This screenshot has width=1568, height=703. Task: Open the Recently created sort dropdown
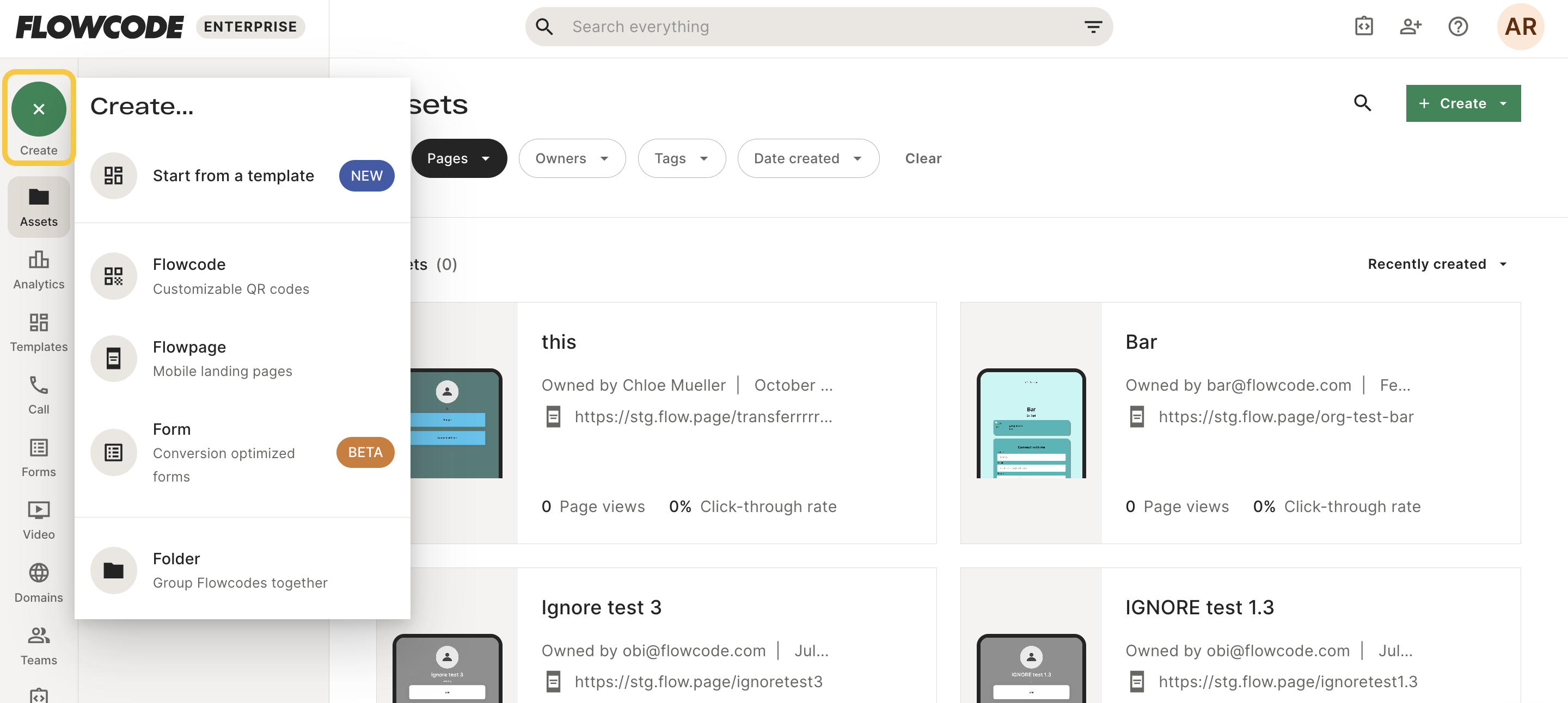tap(1437, 263)
